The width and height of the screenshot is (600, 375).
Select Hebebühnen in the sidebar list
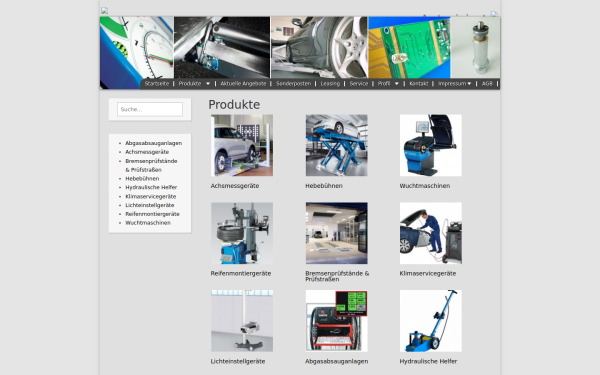click(x=142, y=179)
